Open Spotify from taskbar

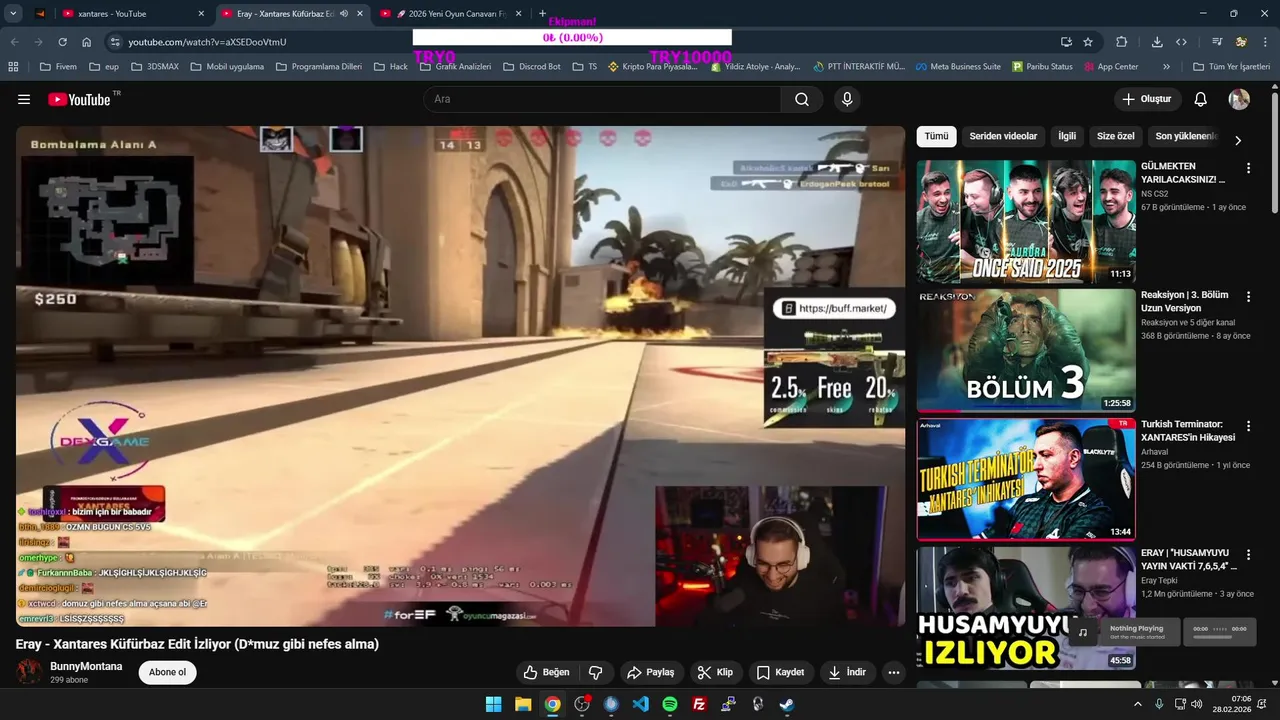click(x=670, y=704)
